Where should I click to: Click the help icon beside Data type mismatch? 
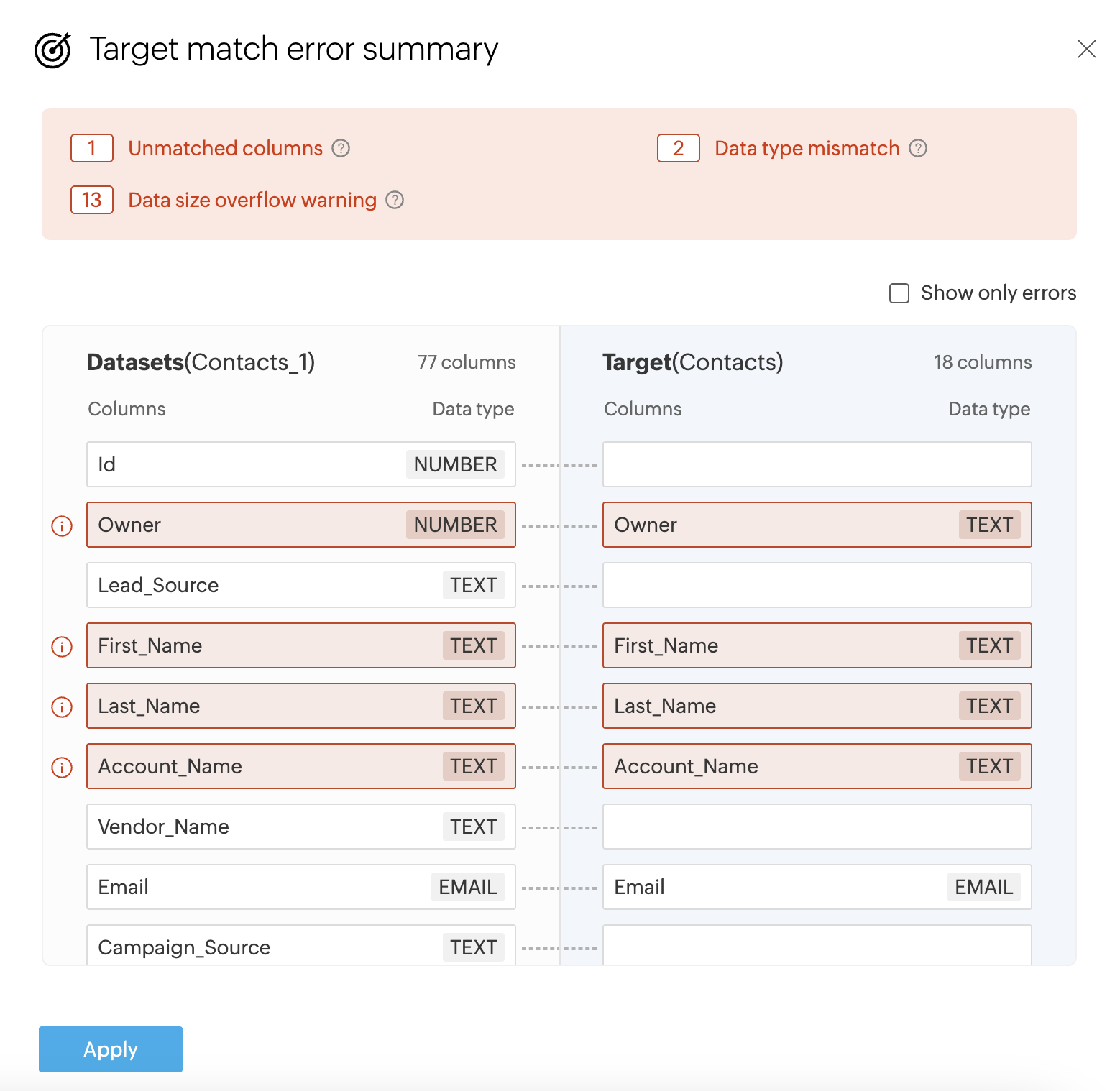[918, 148]
